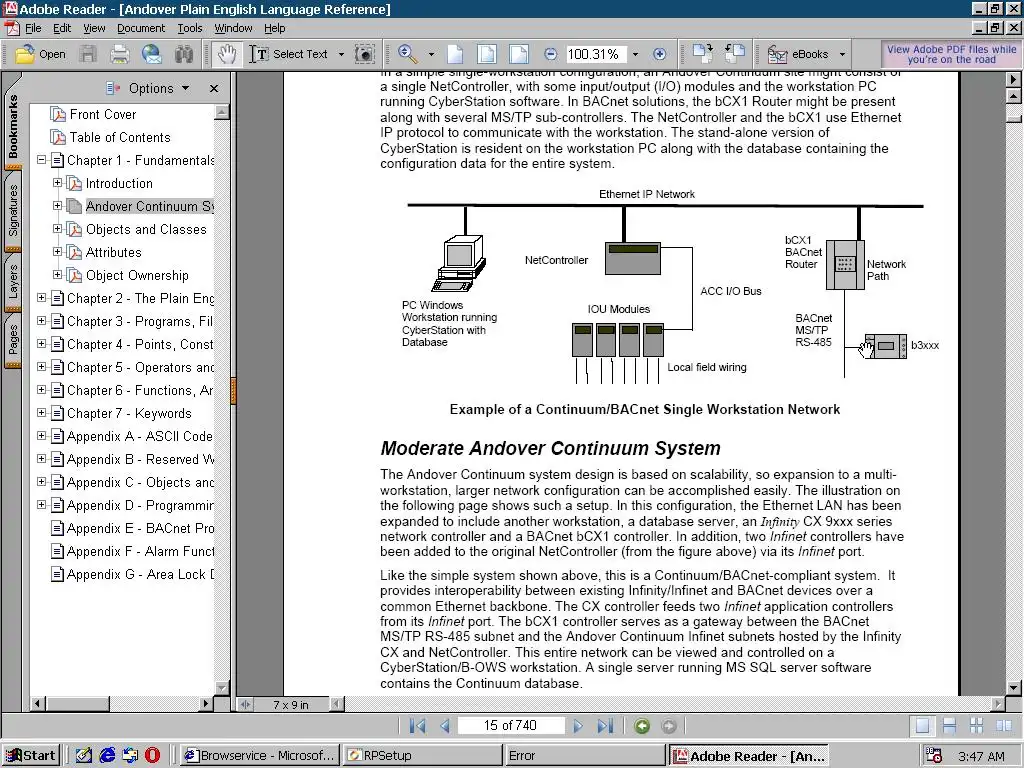Expand Chapter 7 - Keywords bookmark

click(41, 413)
